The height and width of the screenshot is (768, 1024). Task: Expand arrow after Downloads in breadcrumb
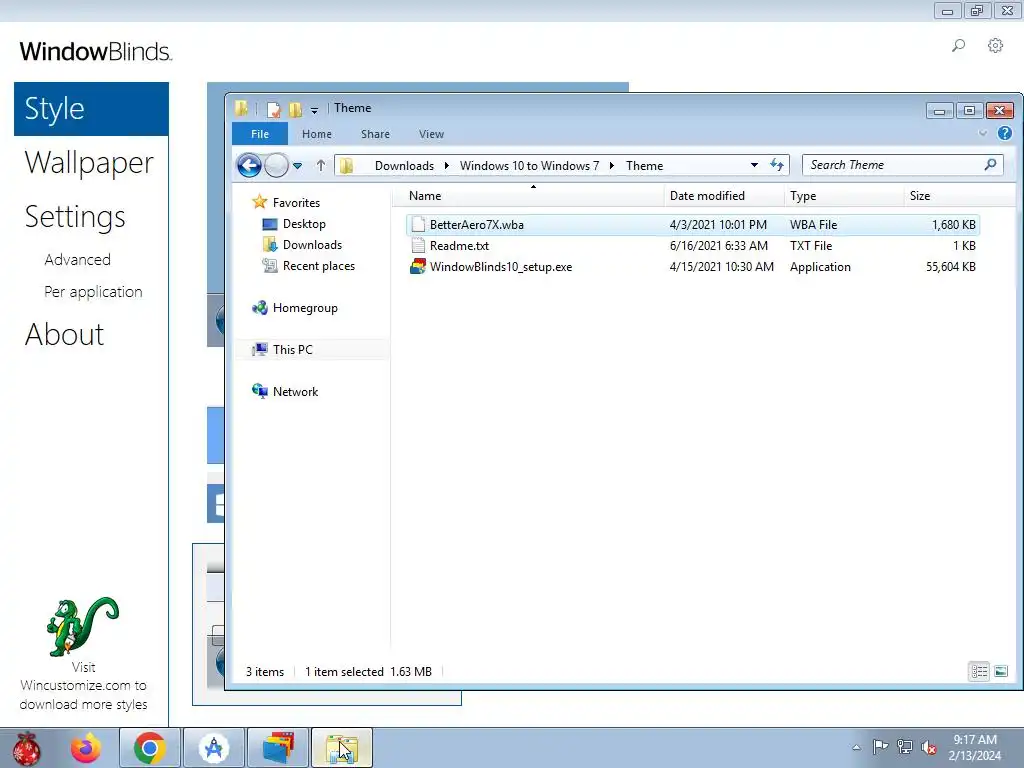(x=447, y=165)
